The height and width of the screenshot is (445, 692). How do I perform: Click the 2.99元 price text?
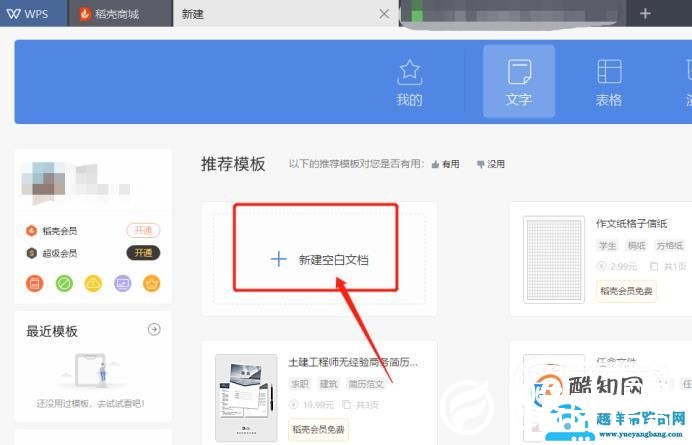pos(624,266)
